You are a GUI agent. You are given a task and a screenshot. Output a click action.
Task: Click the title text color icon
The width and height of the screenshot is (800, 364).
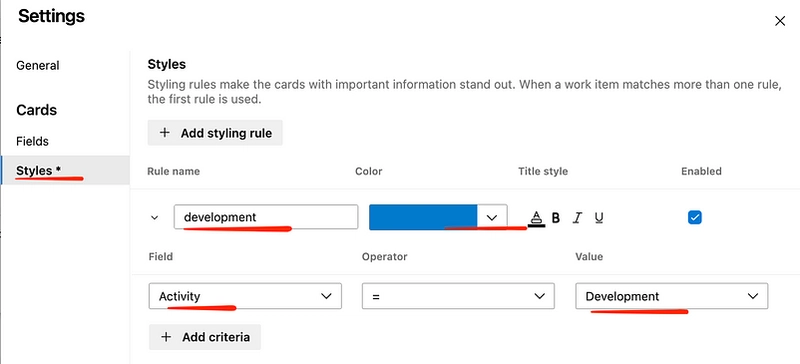pyautogui.click(x=536, y=219)
